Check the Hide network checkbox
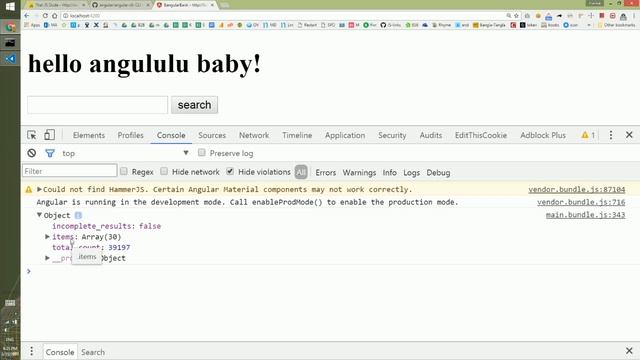The image size is (640, 360). tap(164, 171)
